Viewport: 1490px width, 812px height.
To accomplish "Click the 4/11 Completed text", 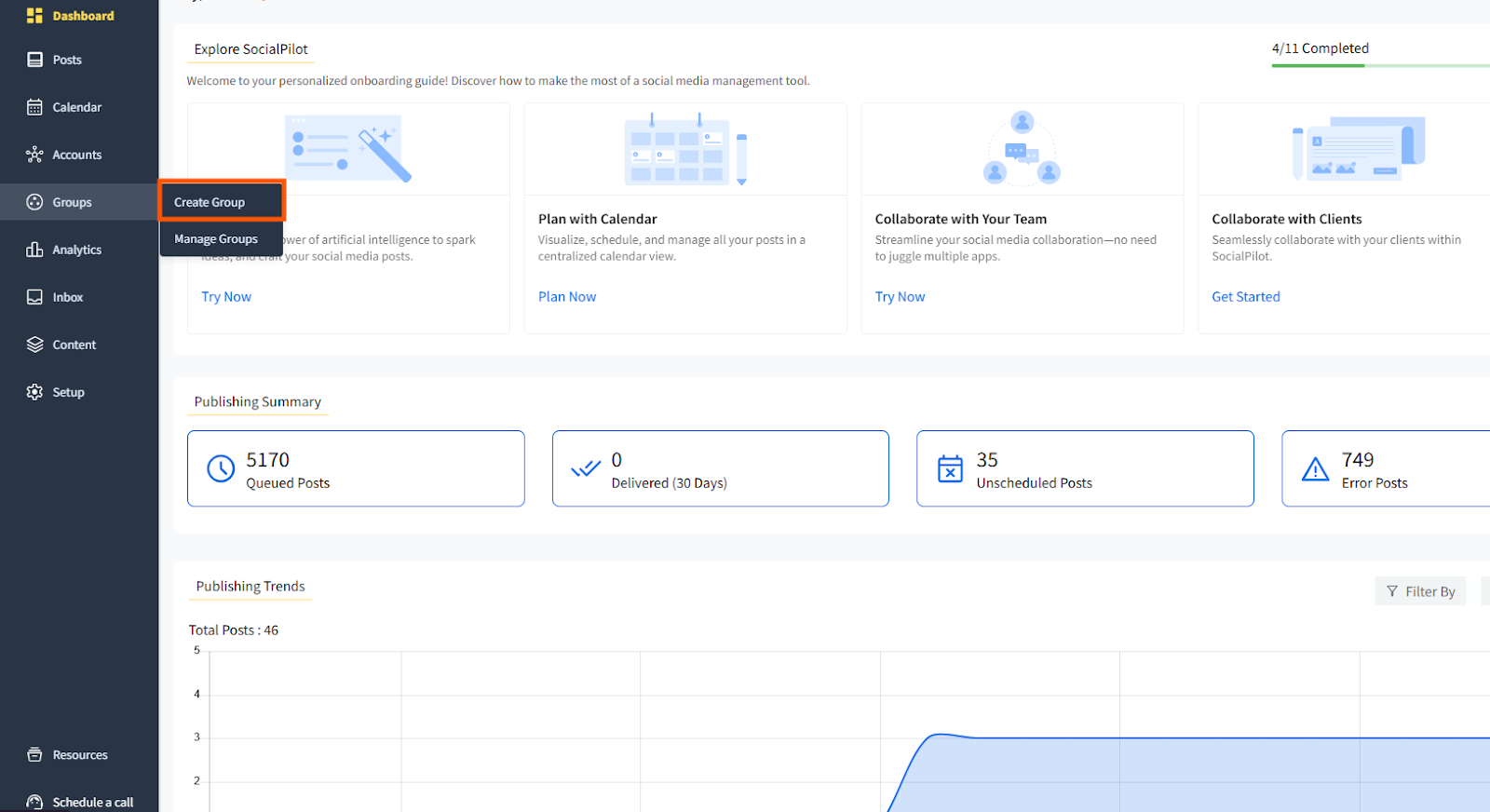I will click(x=1321, y=48).
